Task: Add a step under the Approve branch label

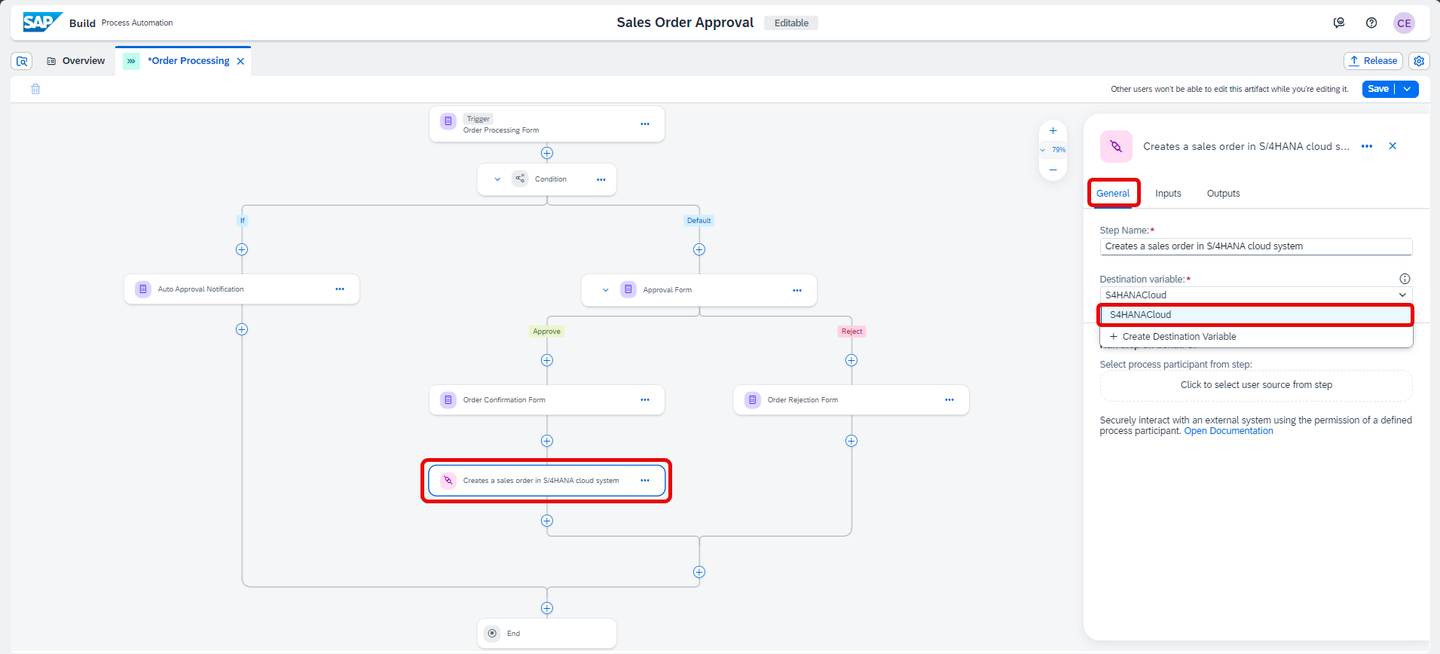Action: pos(547,360)
